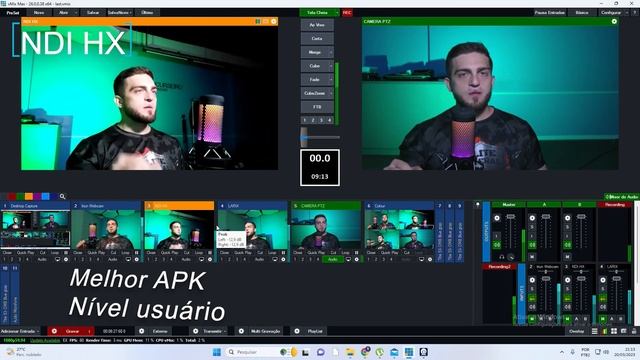Click the vMix icon in the taskbar
The width and height of the screenshot is (640, 360).
coord(409,352)
